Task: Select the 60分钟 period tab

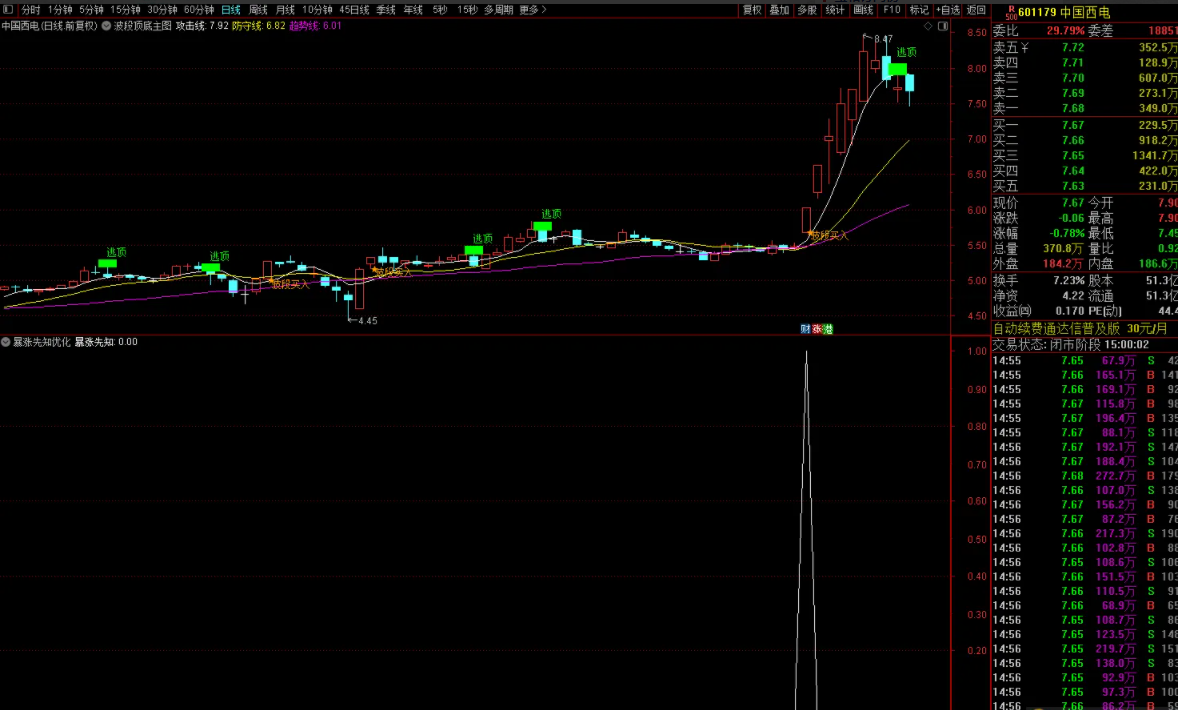Action: pyautogui.click(x=198, y=10)
